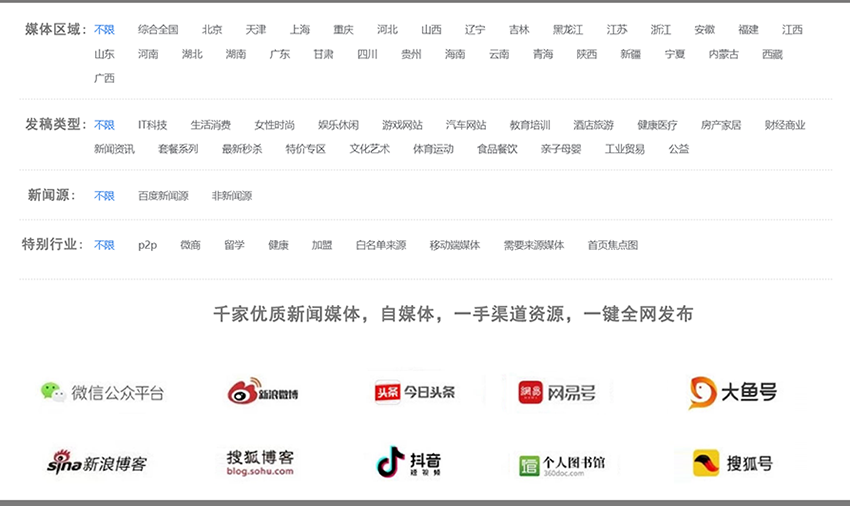Select the 重庆 region filter
Image resolution: width=850 pixels, height=506 pixels.
pos(344,29)
